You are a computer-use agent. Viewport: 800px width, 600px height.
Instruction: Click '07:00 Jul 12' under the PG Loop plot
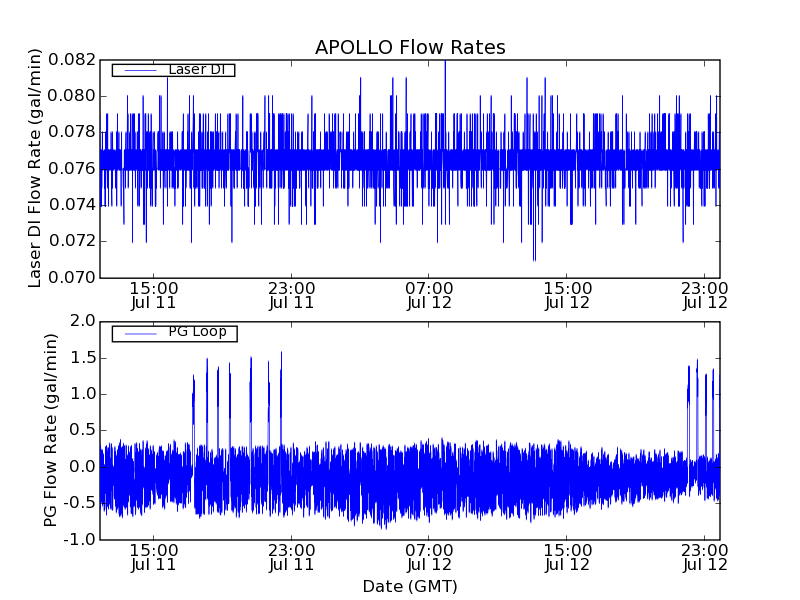point(429,558)
